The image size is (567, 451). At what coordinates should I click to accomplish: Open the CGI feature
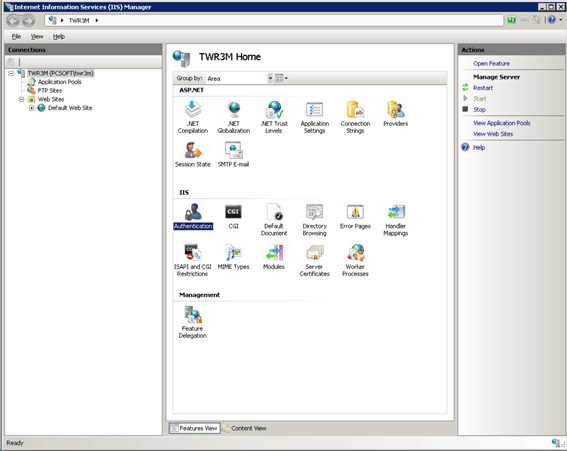click(x=234, y=216)
